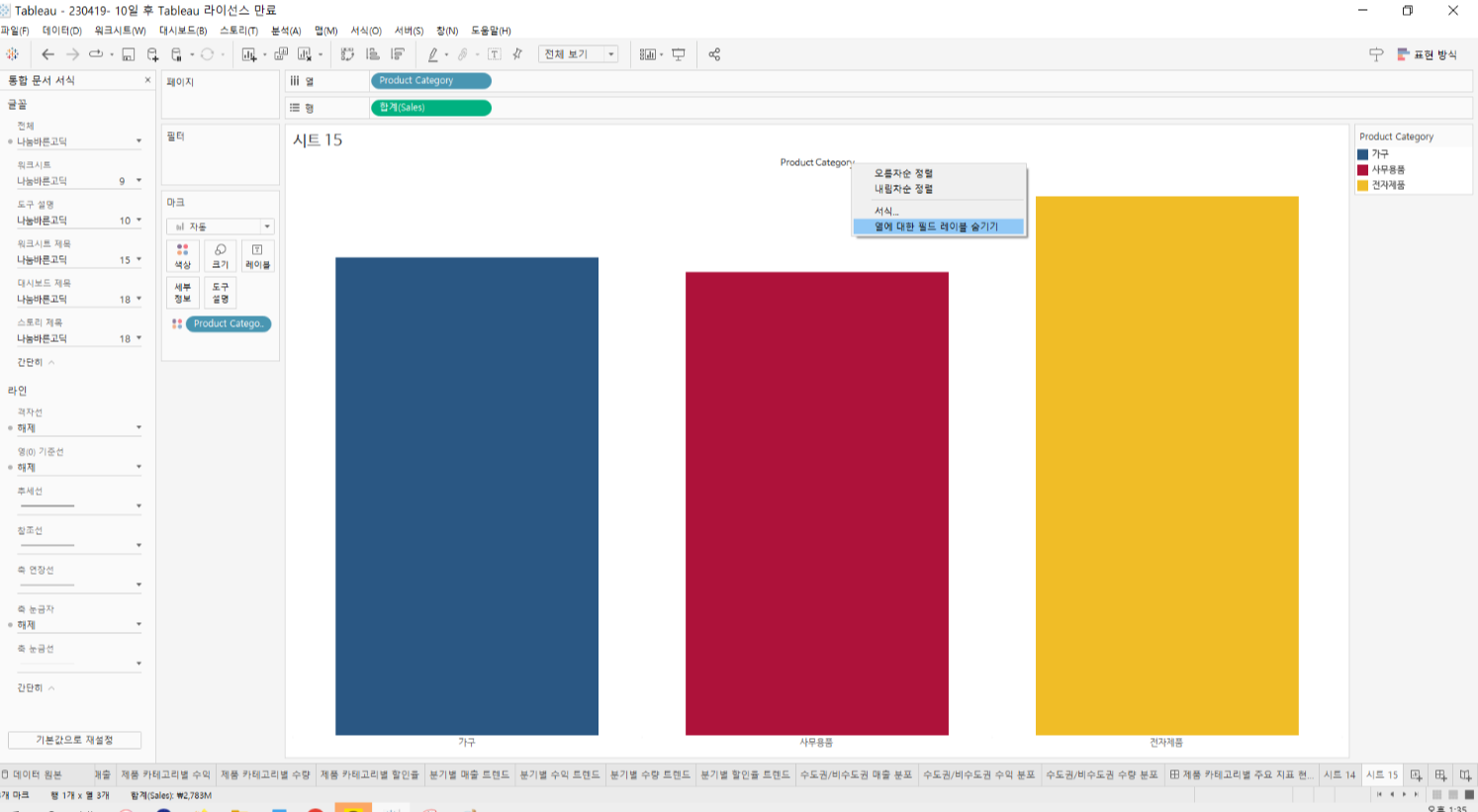Open presentation mode icon
This screenshot has height=812, width=1478.
coord(679,54)
